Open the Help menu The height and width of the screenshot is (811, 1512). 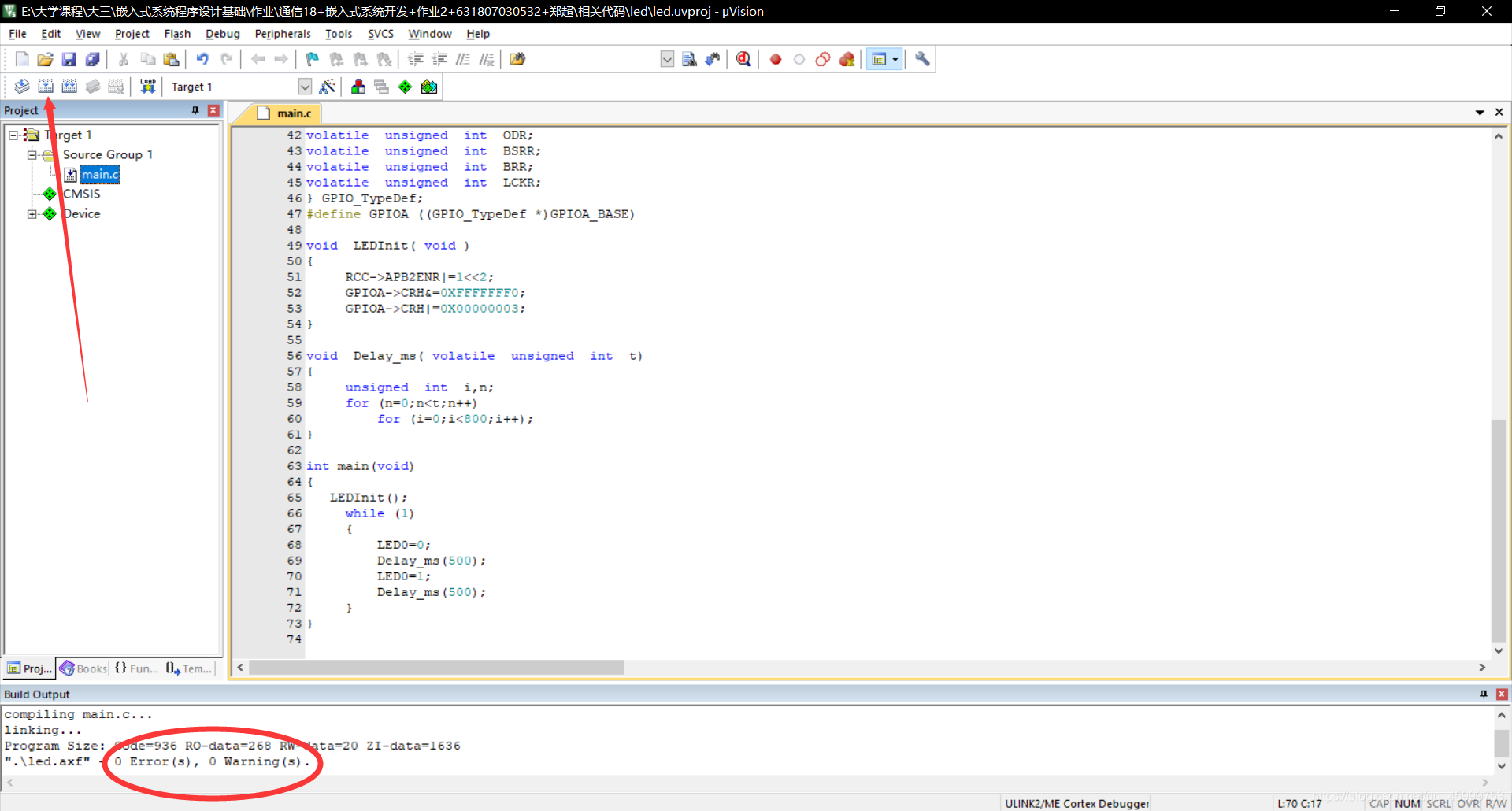tap(478, 34)
